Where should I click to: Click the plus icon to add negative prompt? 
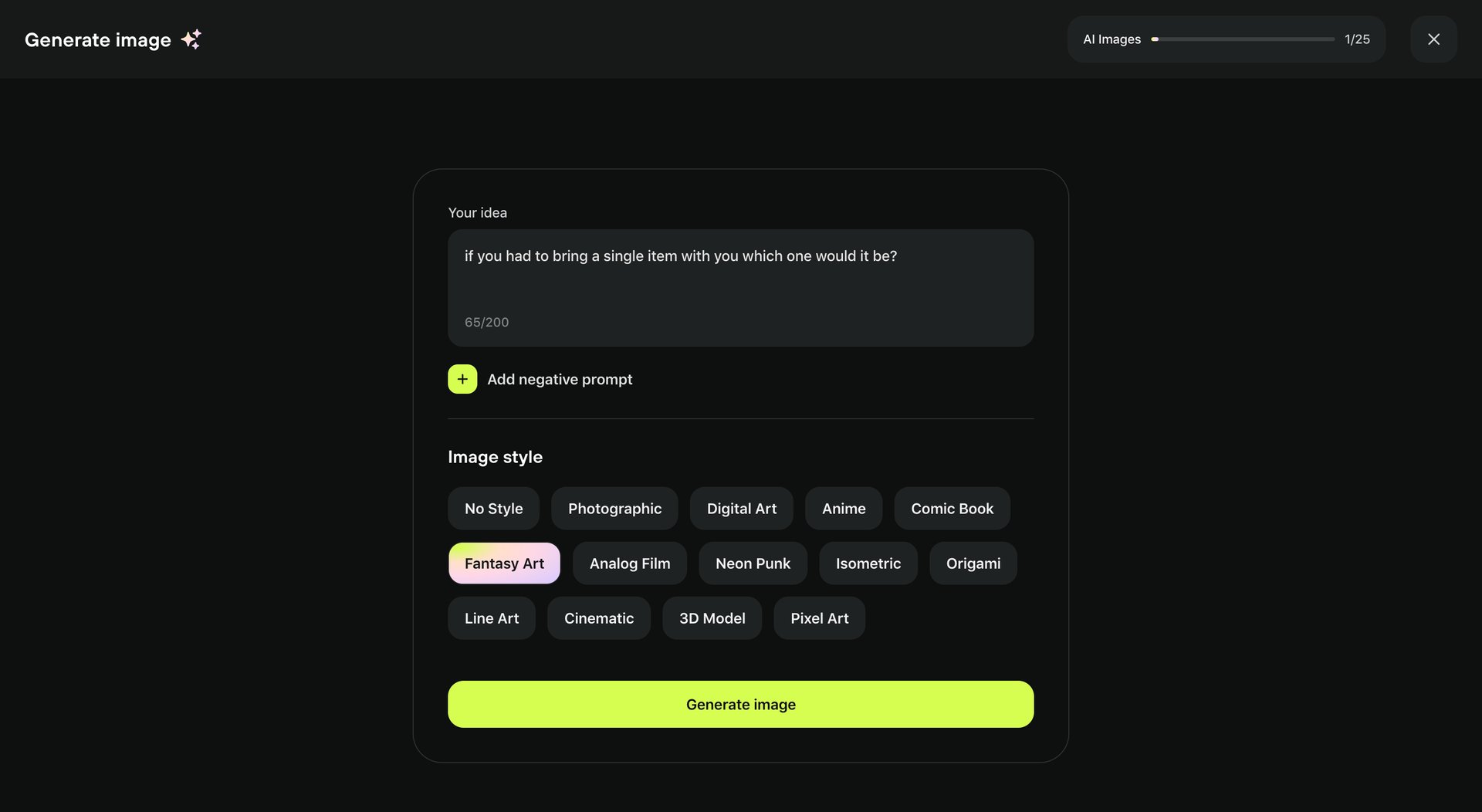[462, 379]
